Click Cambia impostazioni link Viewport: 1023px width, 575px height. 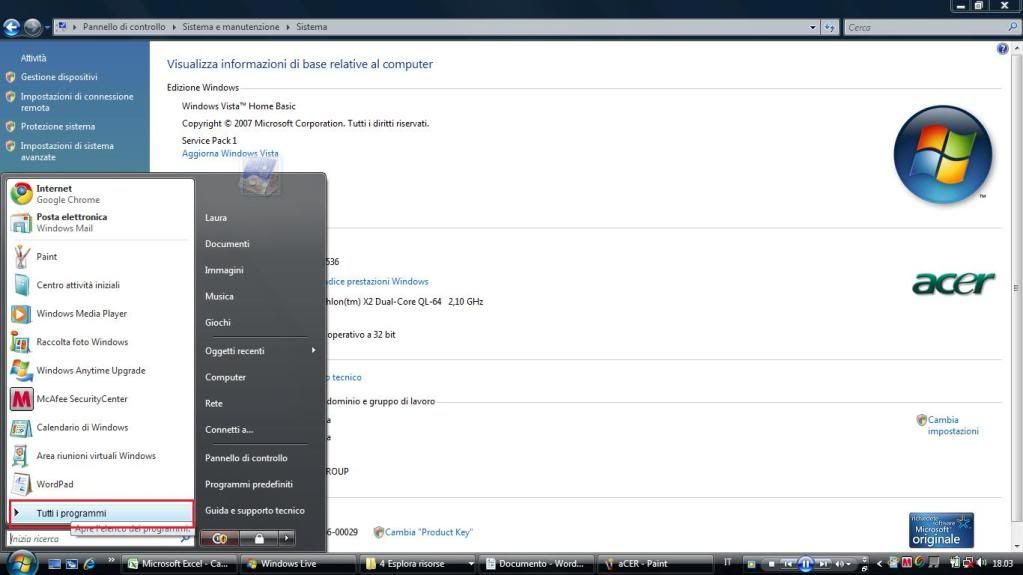953,426
